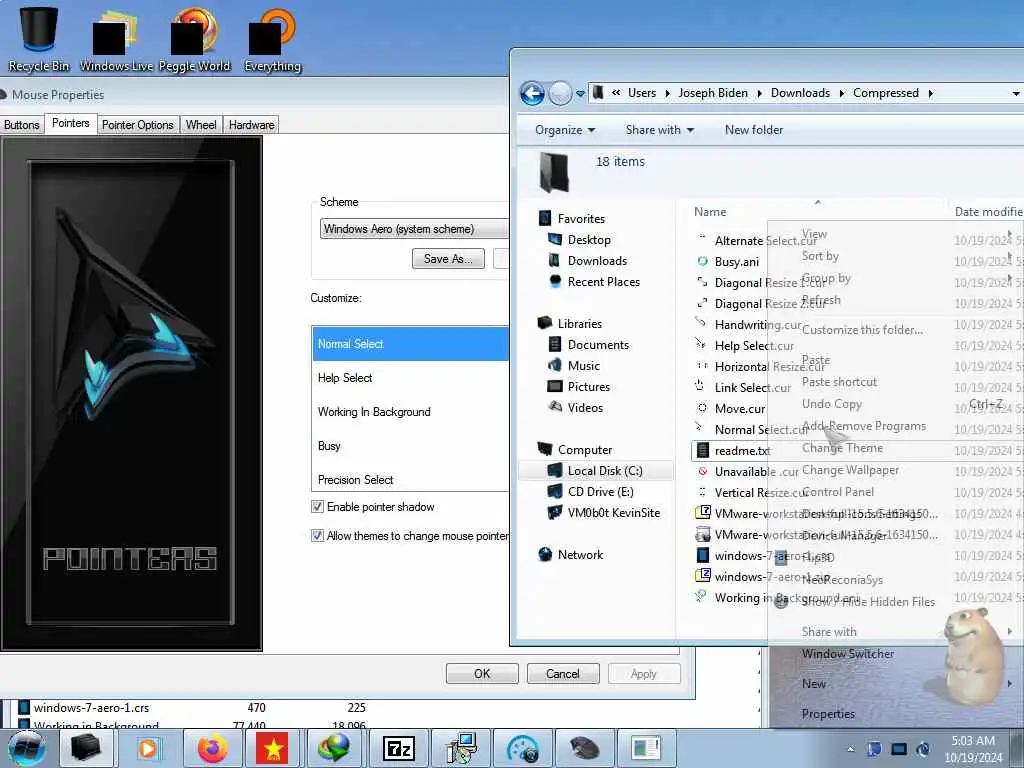Click the Explorer Back navigation arrow
Viewport: 1024px width, 768px height.
(x=532, y=94)
